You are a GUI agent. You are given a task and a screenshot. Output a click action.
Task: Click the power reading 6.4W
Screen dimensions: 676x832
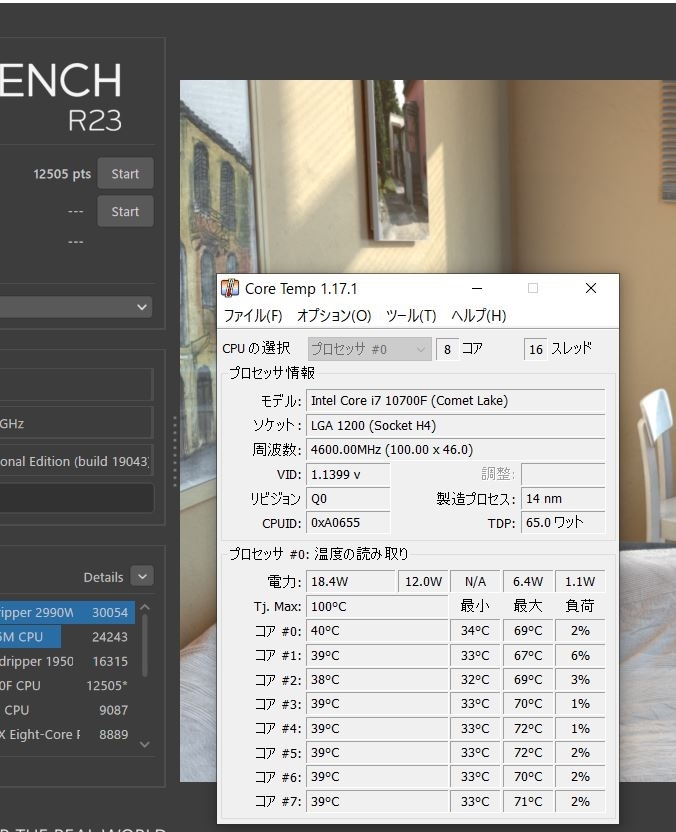(x=527, y=582)
